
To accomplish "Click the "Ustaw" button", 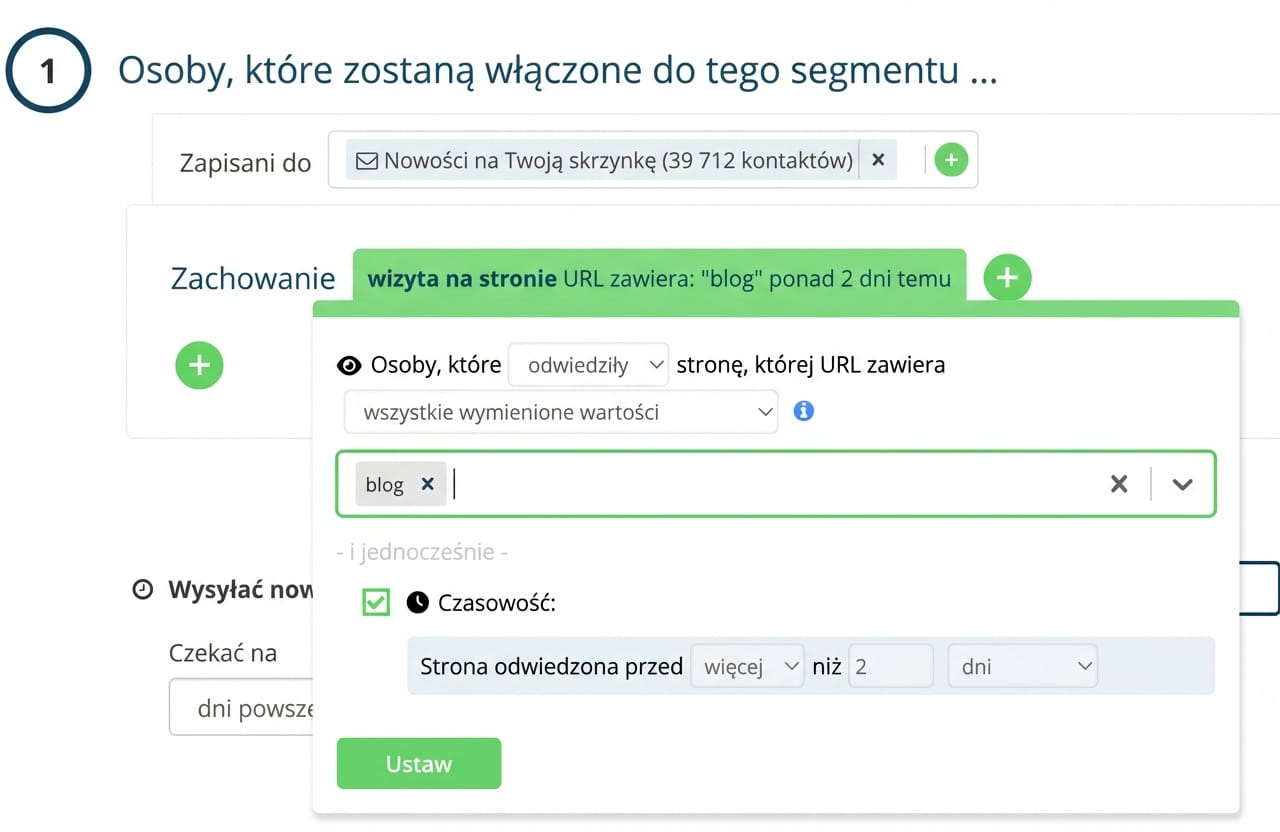I will click(419, 763).
